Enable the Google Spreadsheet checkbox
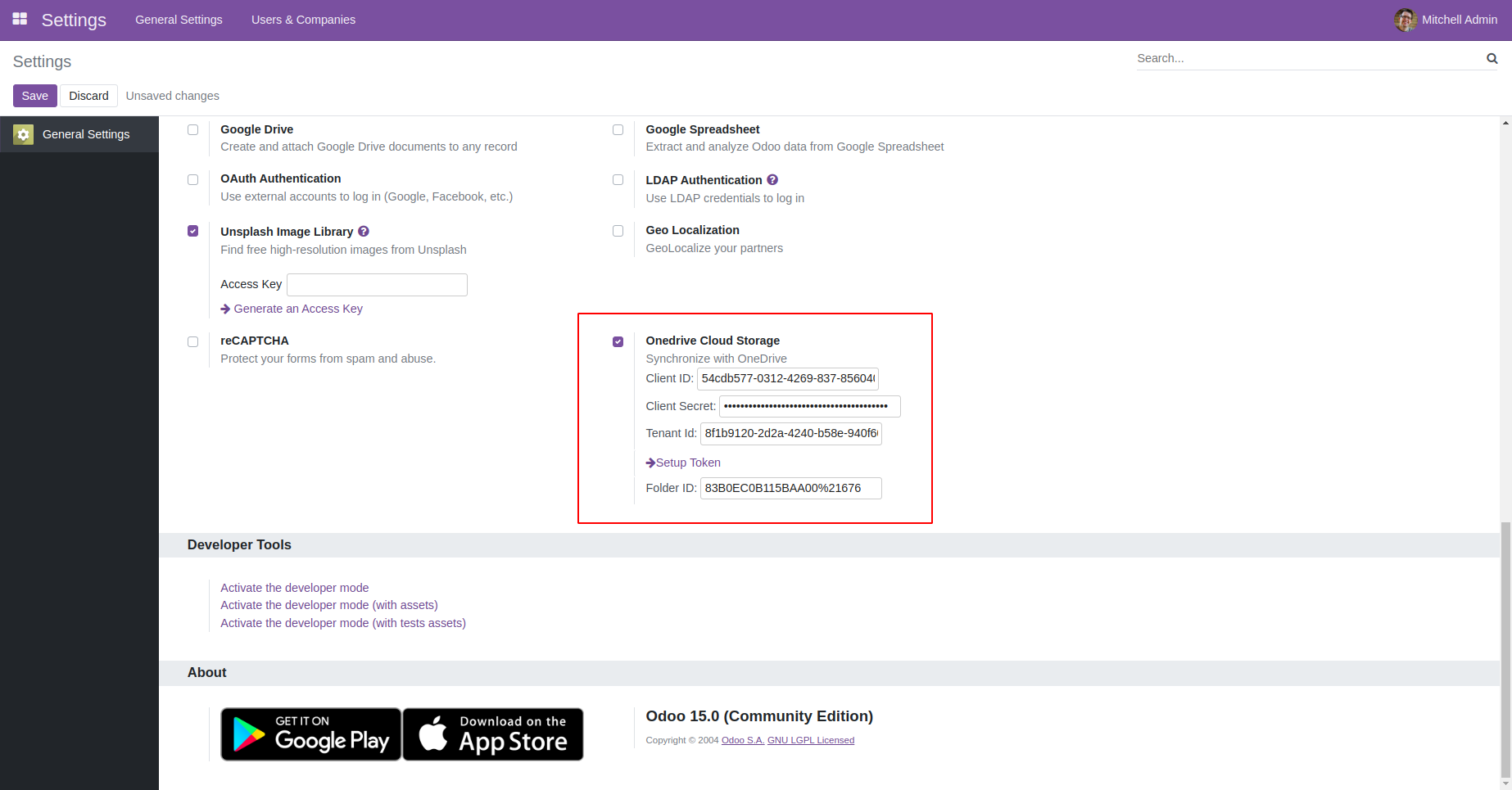Image resolution: width=1512 pixels, height=790 pixels. click(x=618, y=129)
